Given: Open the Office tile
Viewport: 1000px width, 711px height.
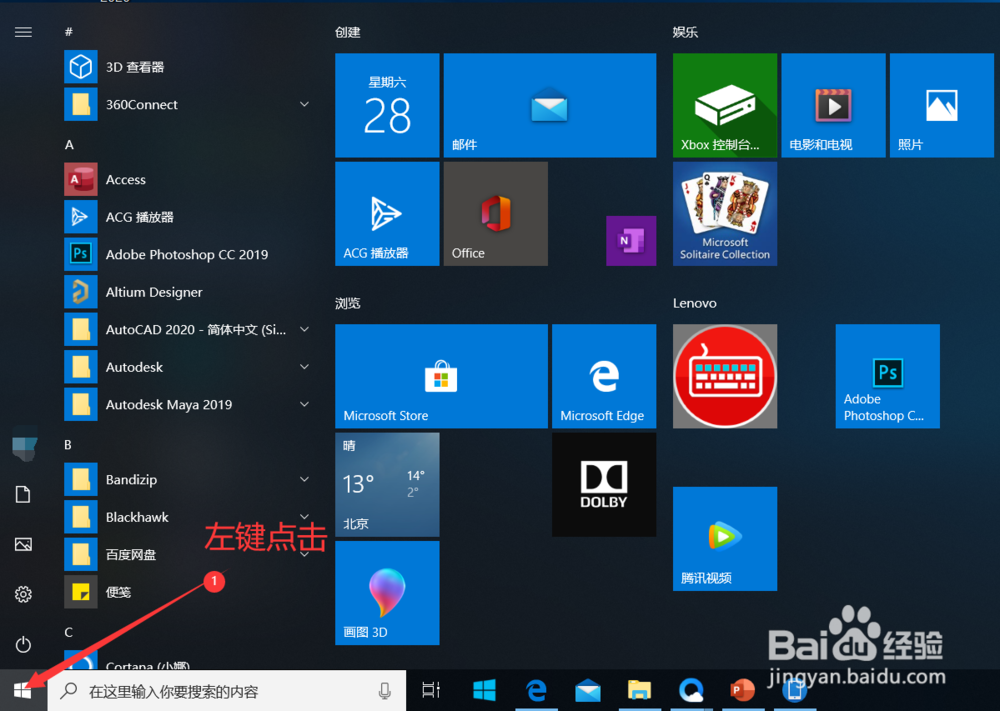Looking at the screenshot, I should tap(496, 214).
